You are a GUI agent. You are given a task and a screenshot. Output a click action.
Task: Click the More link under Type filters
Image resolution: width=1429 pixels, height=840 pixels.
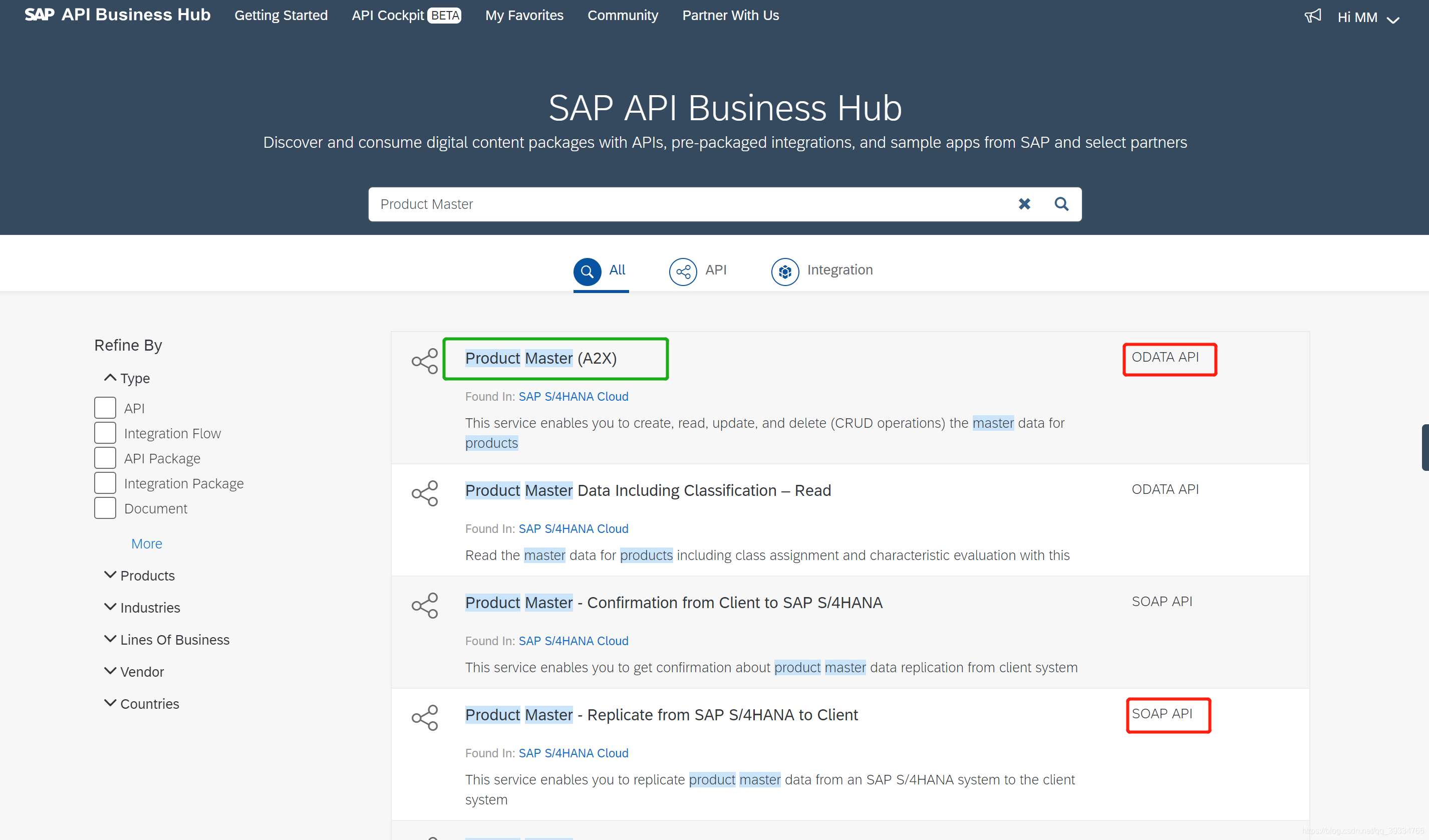coord(146,543)
